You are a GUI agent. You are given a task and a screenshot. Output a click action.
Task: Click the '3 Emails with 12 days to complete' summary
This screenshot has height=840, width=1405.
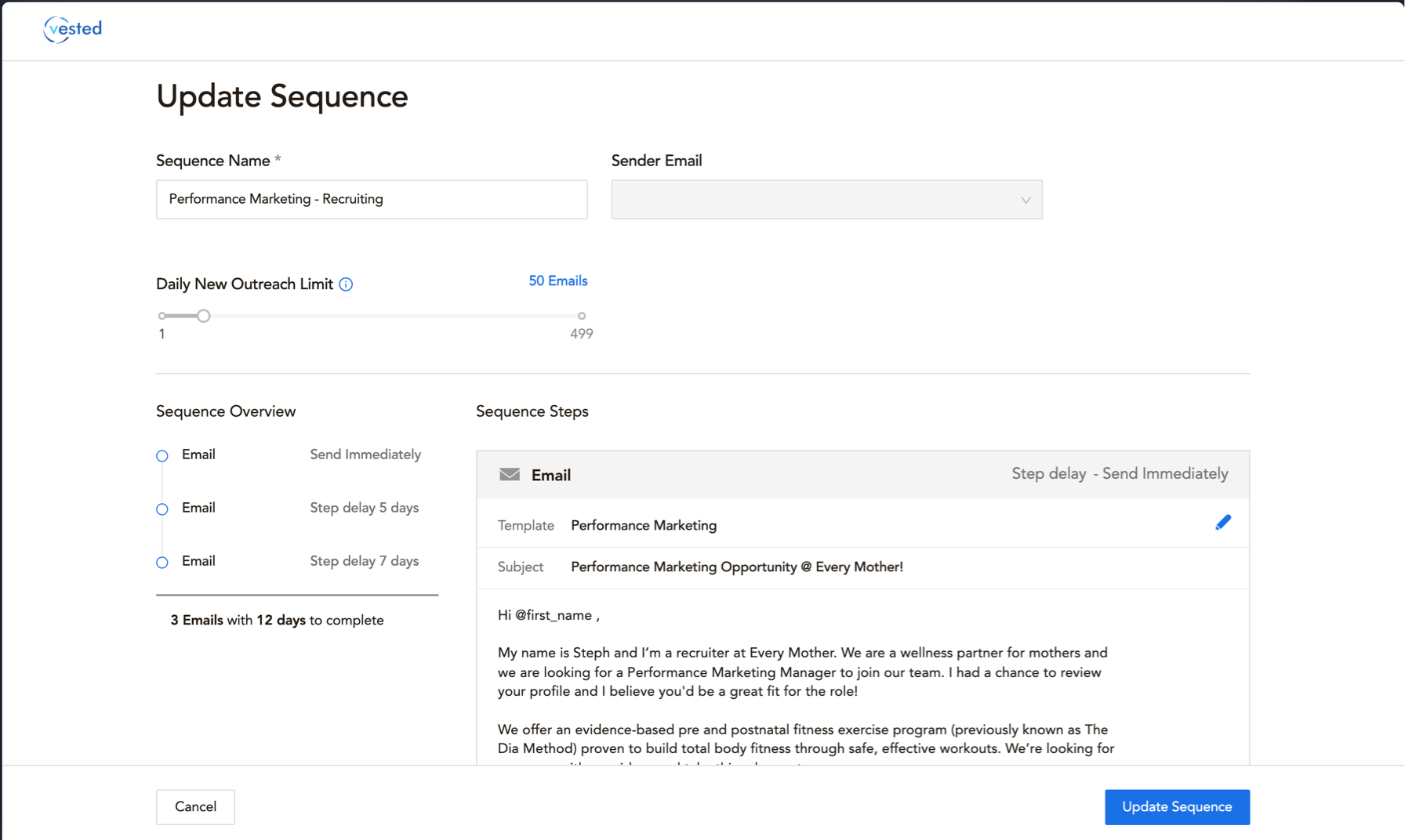[x=277, y=621]
